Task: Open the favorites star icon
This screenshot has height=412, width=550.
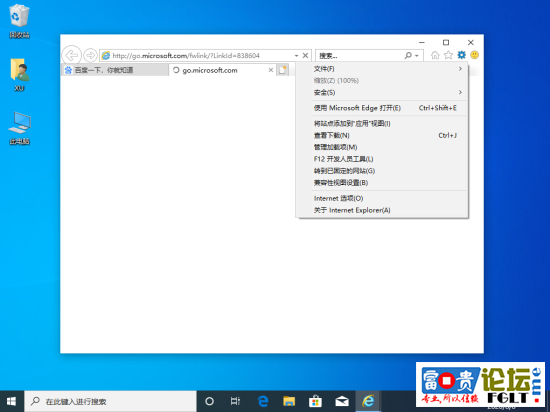Action: coord(448,55)
